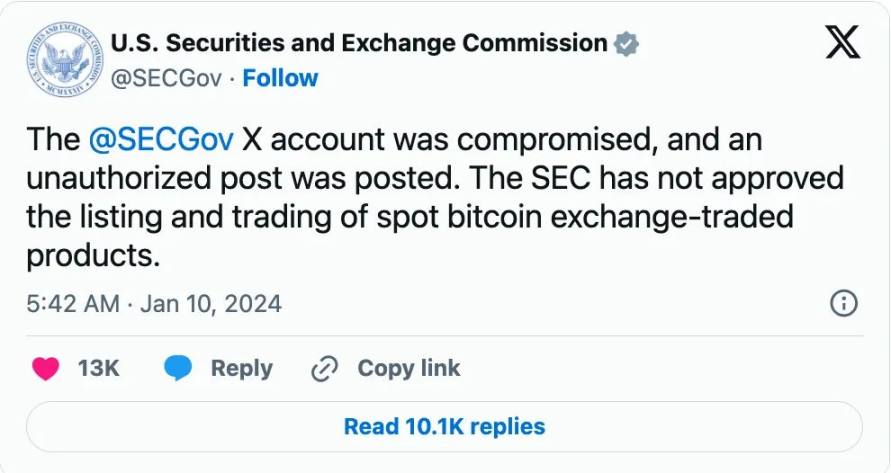The image size is (891, 473).
Task: Open Read 10.1K replies button
Action: click(x=444, y=427)
